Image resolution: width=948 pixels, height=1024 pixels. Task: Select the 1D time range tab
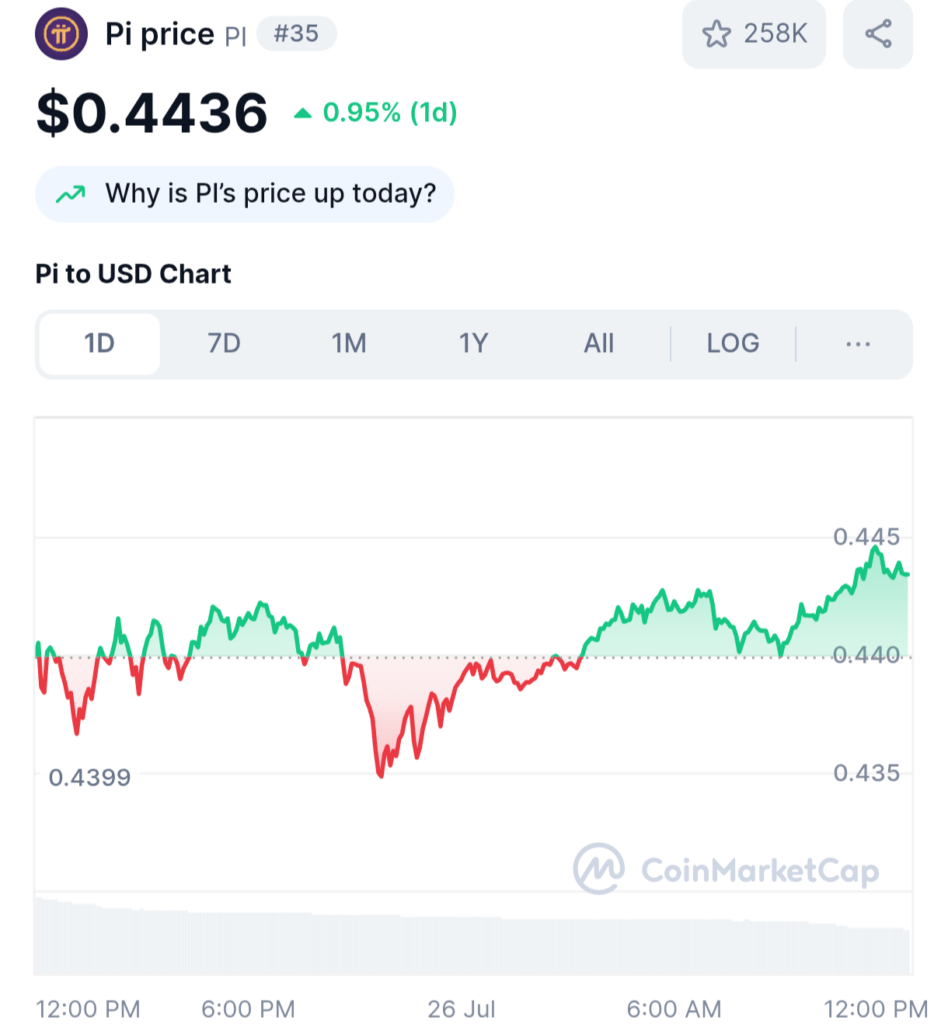(x=99, y=344)
